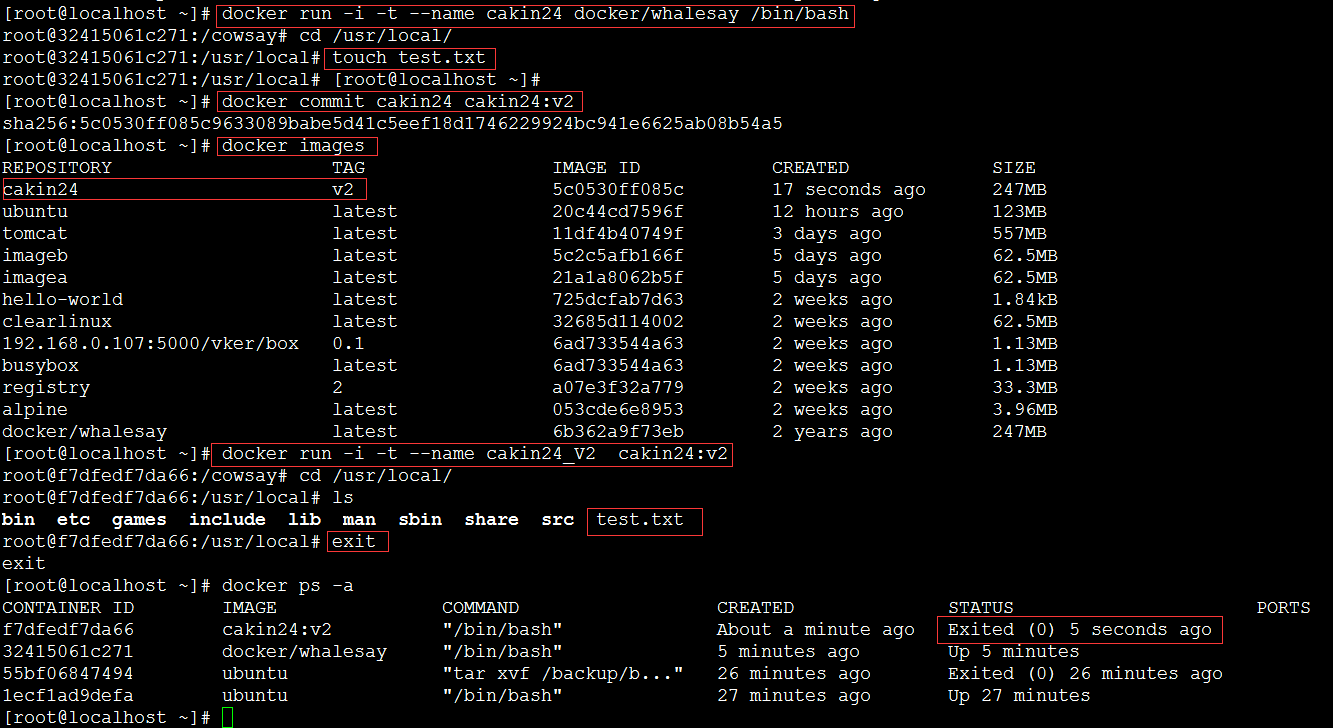1333x728 pixels.
Task: Click the REPOSITORY column header
Action: coord(57,168)
